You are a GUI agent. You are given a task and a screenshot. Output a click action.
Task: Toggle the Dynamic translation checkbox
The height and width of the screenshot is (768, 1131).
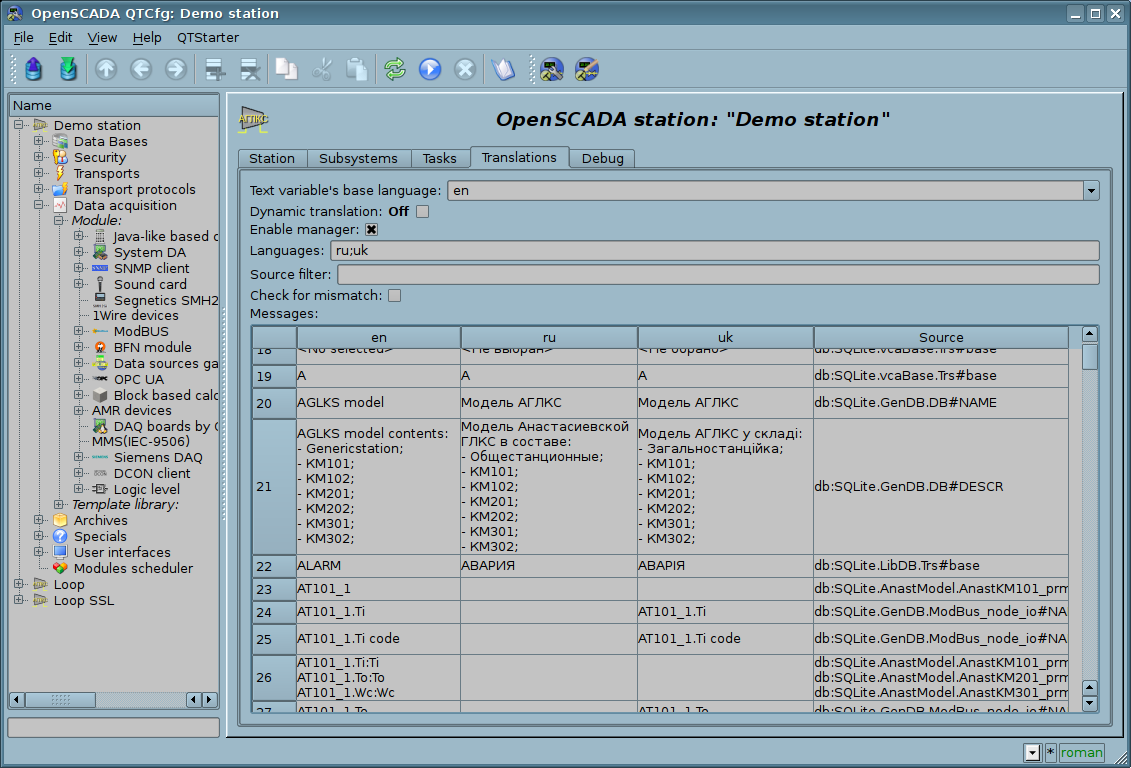point(423,211)
